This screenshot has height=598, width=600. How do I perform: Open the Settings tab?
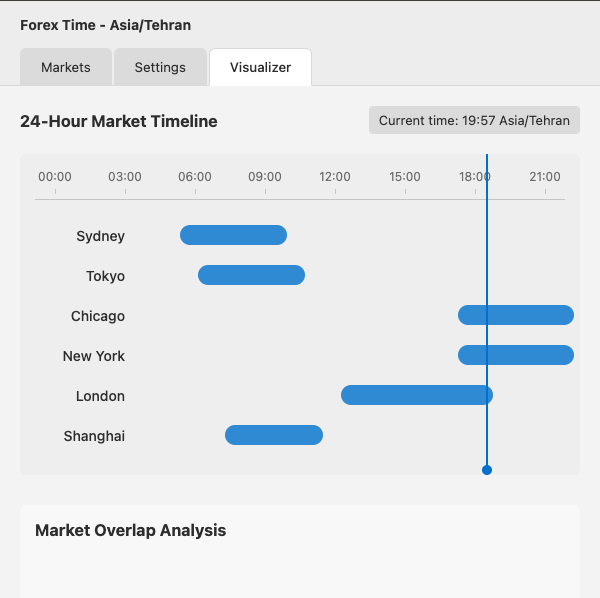click(x=160, y=67)
